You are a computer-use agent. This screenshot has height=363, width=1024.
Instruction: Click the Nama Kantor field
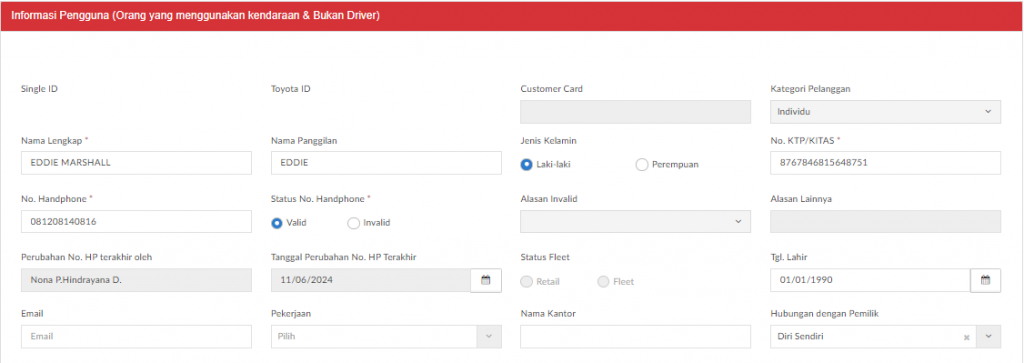coord(635,336)
